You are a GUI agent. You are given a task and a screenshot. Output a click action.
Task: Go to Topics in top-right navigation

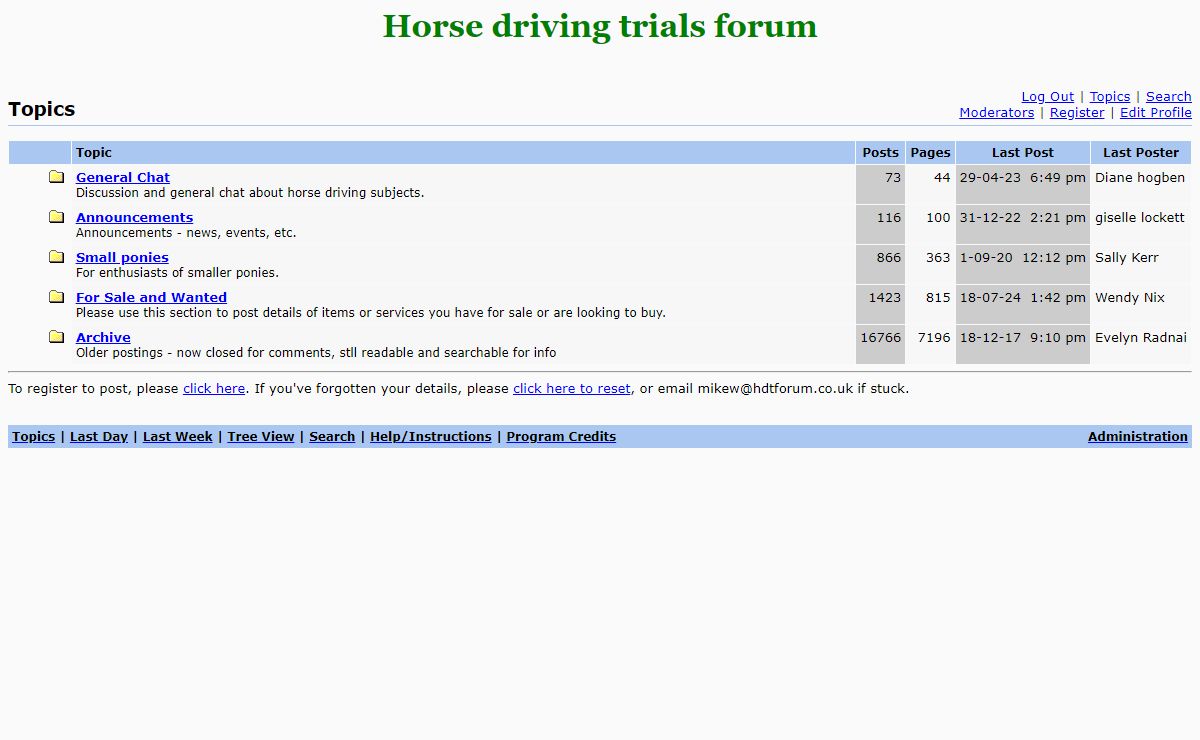click(1110, 97)
